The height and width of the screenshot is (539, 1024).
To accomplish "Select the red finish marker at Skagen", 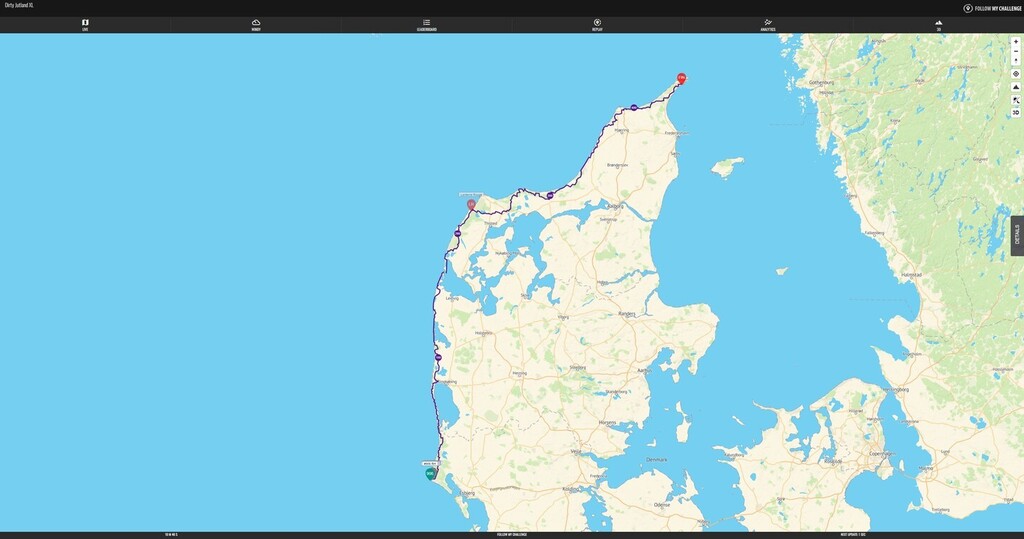I will [681, 78].
